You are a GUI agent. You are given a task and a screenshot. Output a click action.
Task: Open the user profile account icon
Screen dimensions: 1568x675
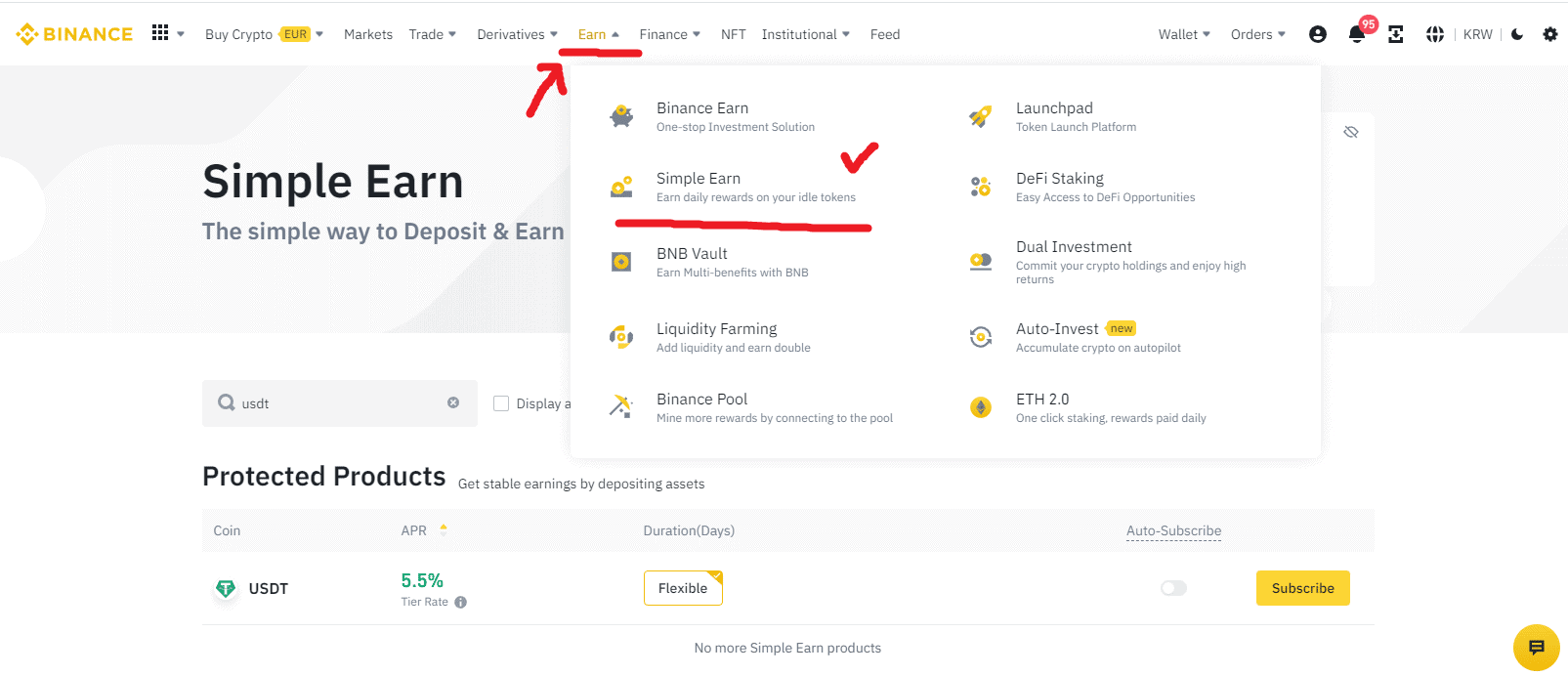click(1317, 34)
